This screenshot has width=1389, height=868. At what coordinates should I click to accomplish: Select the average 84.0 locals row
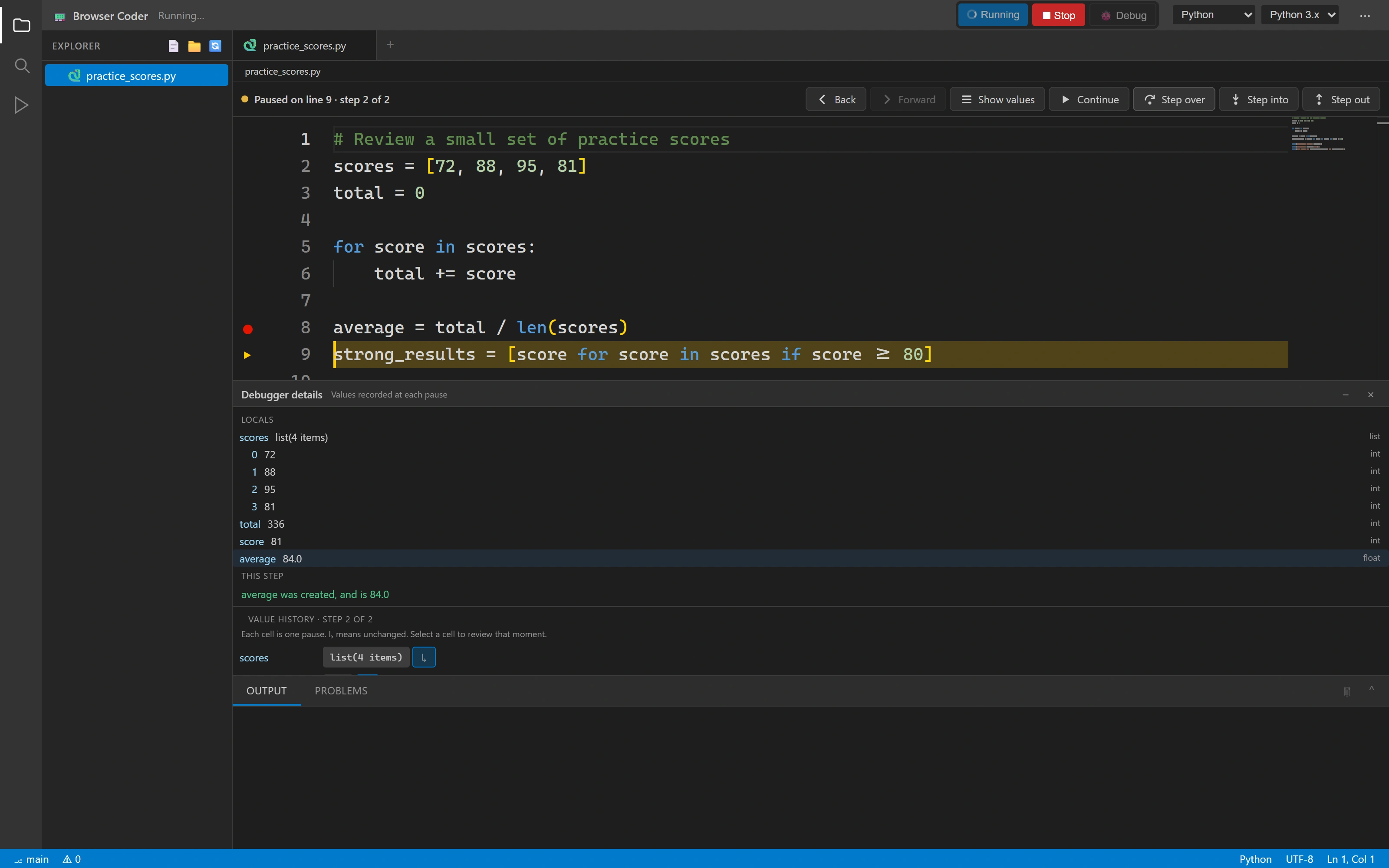click(810, 558)
